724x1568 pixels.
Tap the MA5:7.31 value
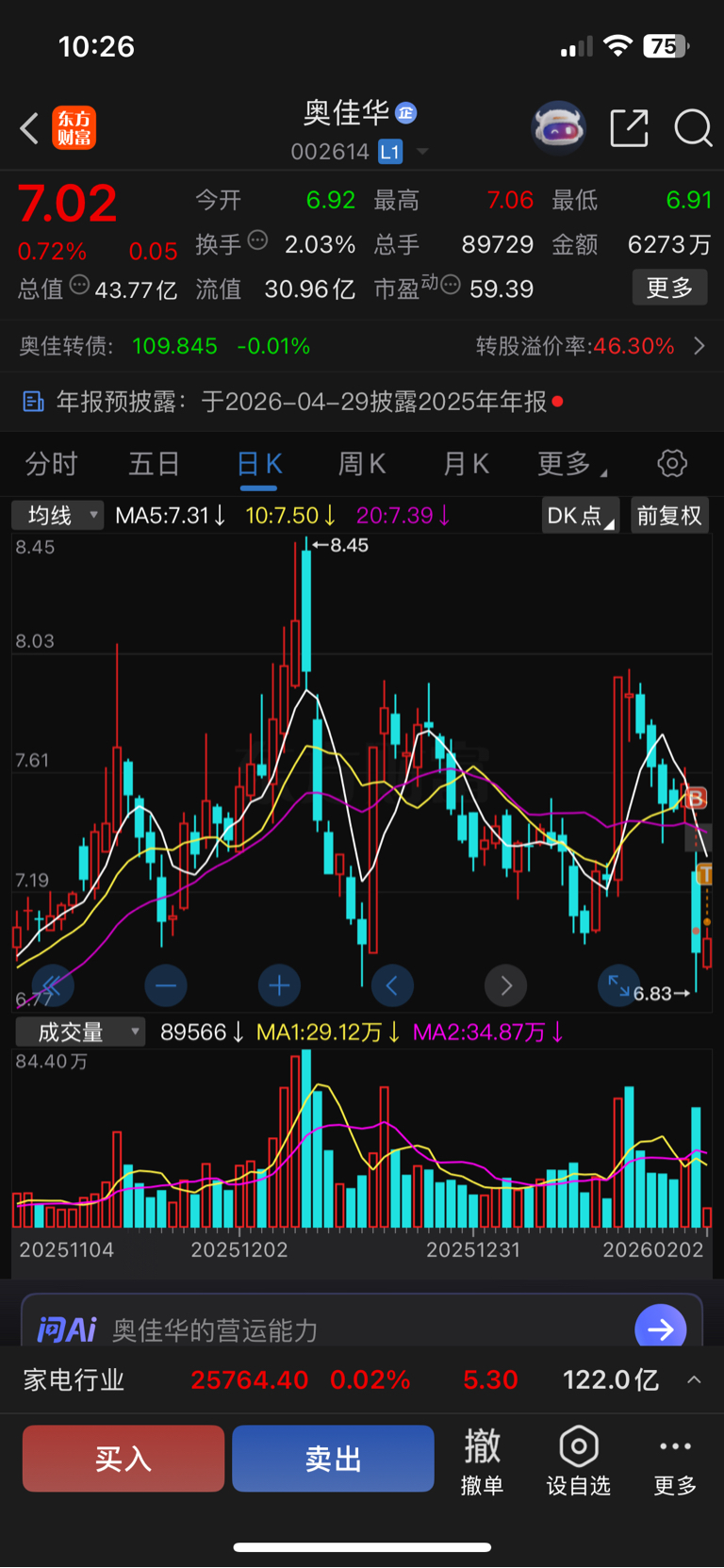[170, 515]
